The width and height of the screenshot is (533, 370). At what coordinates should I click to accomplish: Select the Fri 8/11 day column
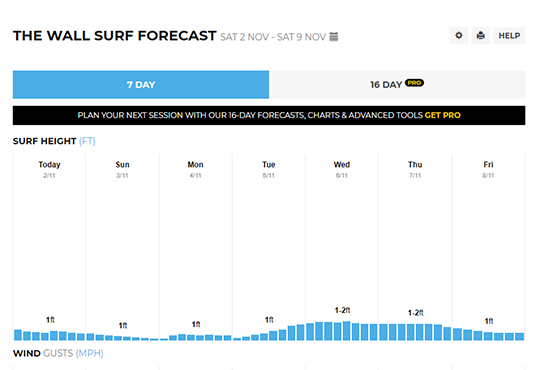488,247
